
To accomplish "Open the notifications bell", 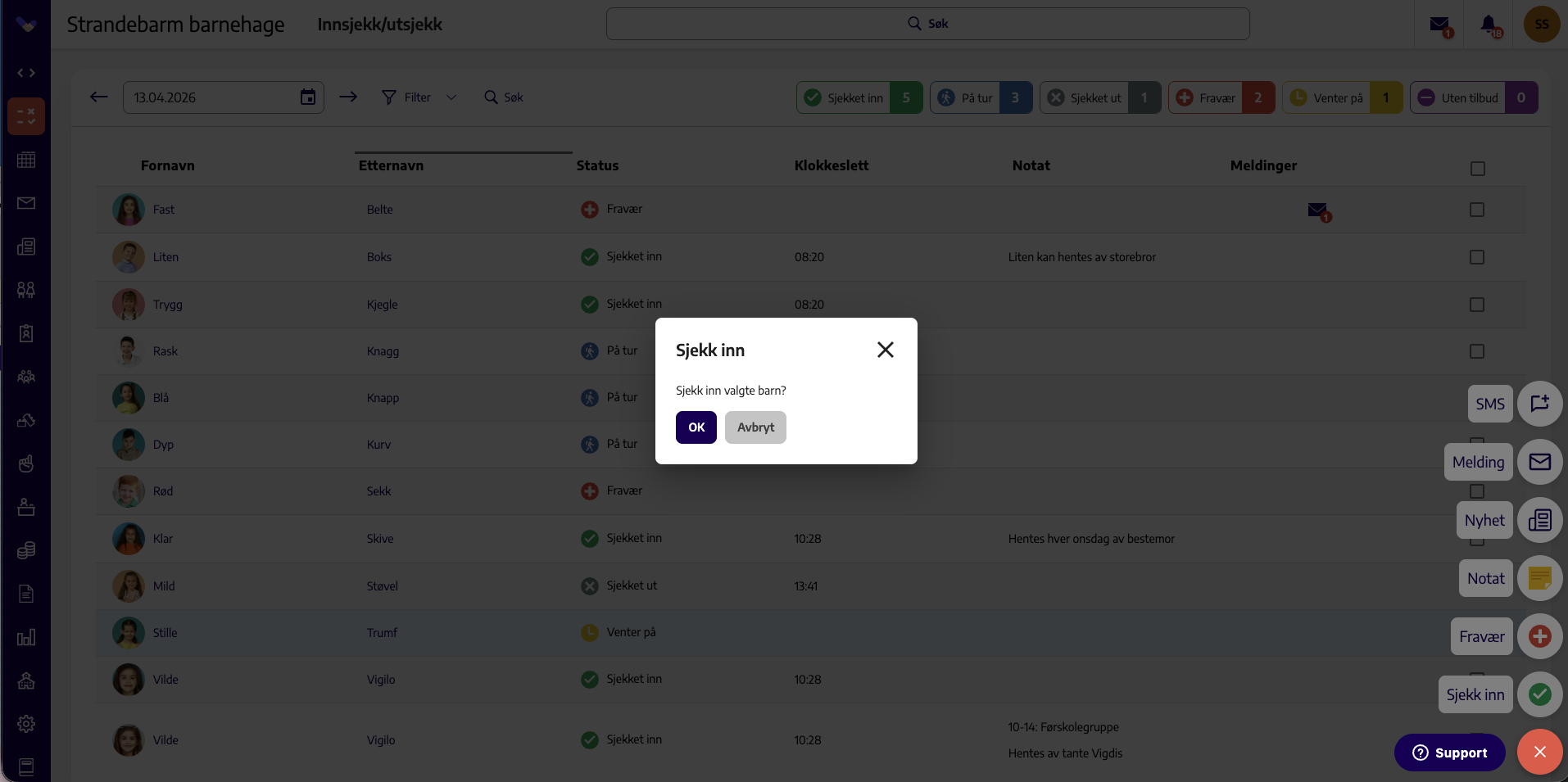I will tap(1490, 25).
